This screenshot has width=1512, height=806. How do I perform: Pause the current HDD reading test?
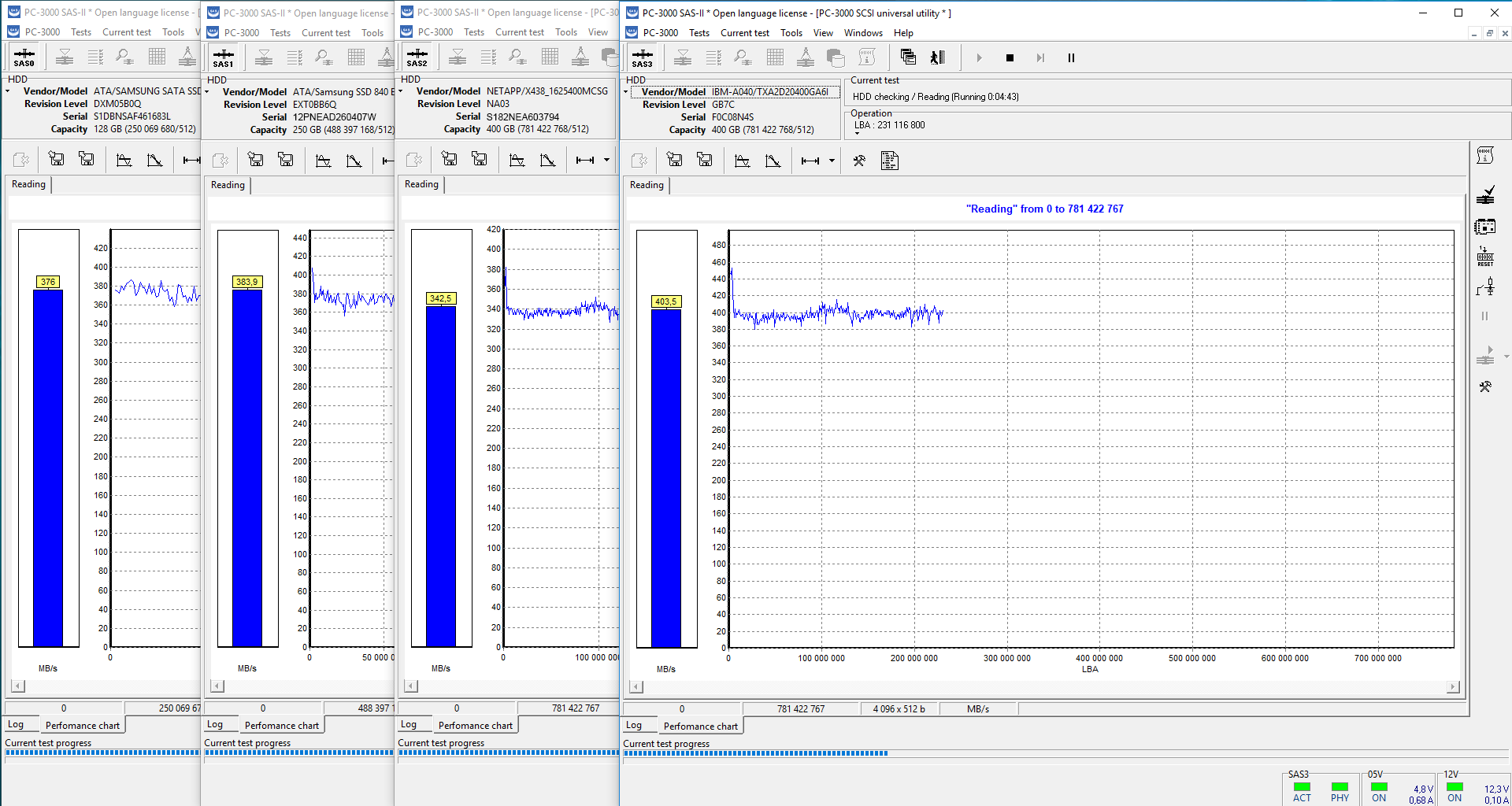pyautogui.click(x=1071, y=57)
